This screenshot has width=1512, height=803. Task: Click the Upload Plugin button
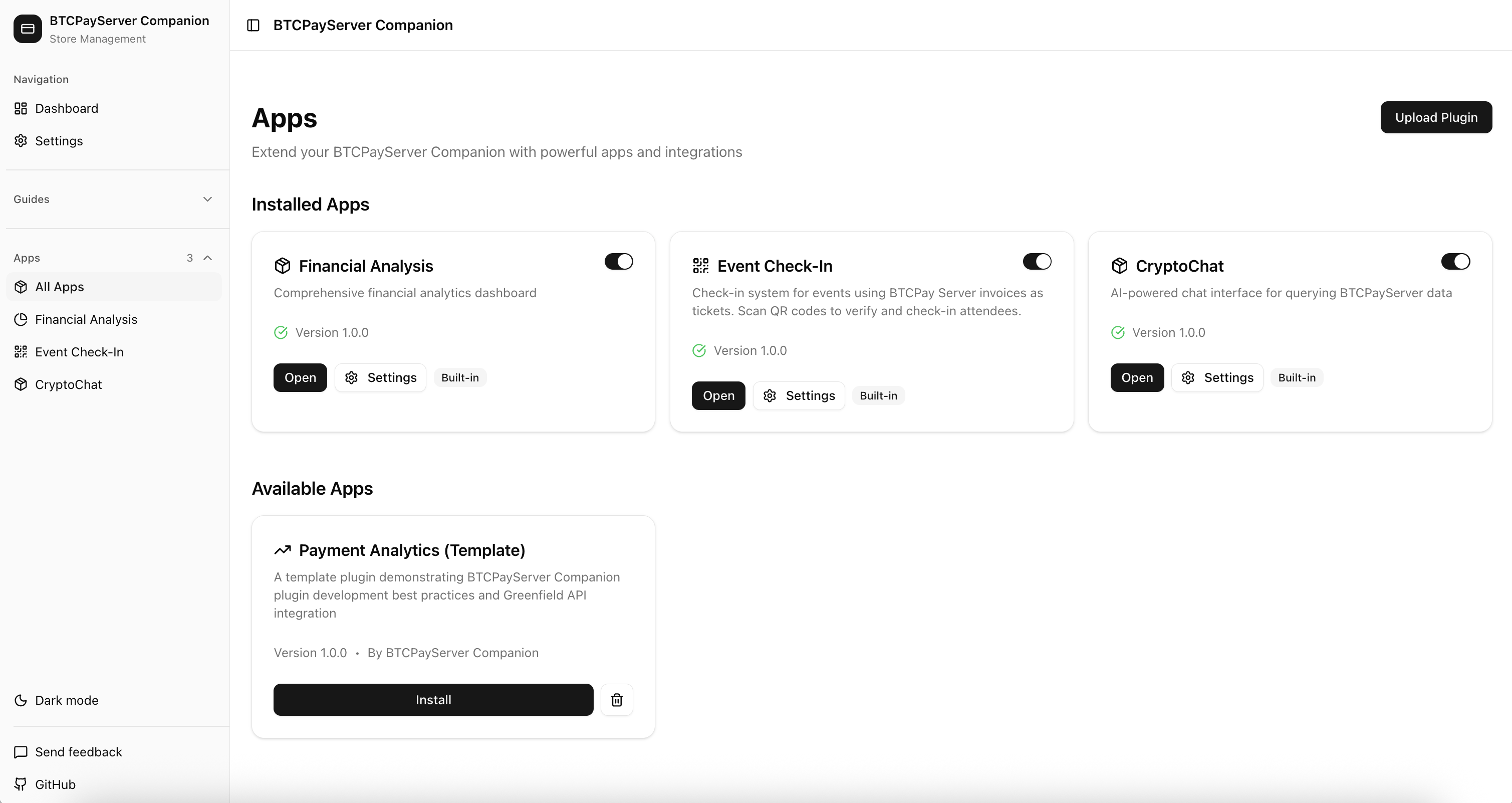point(1436,117)
